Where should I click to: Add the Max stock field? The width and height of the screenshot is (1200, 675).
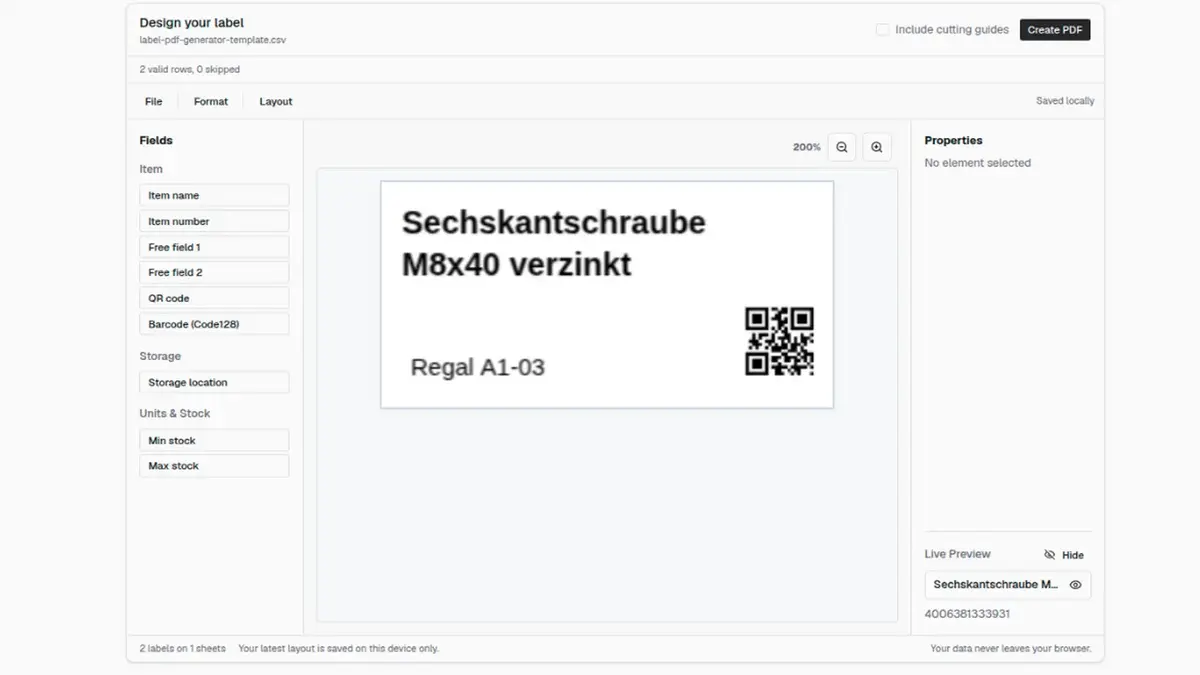(x=214, y=466)
